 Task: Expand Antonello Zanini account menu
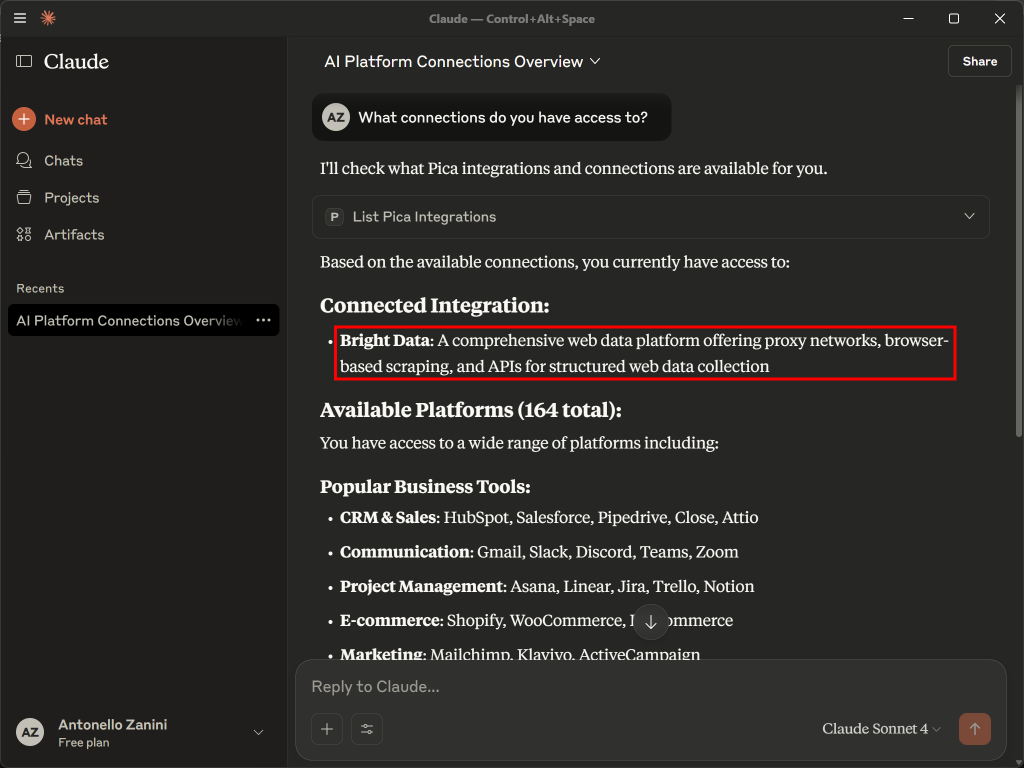pyautogui.click(x=258, y=733)
